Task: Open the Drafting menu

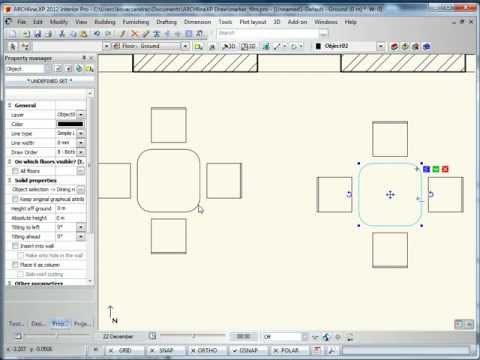Action: [166, 22]
